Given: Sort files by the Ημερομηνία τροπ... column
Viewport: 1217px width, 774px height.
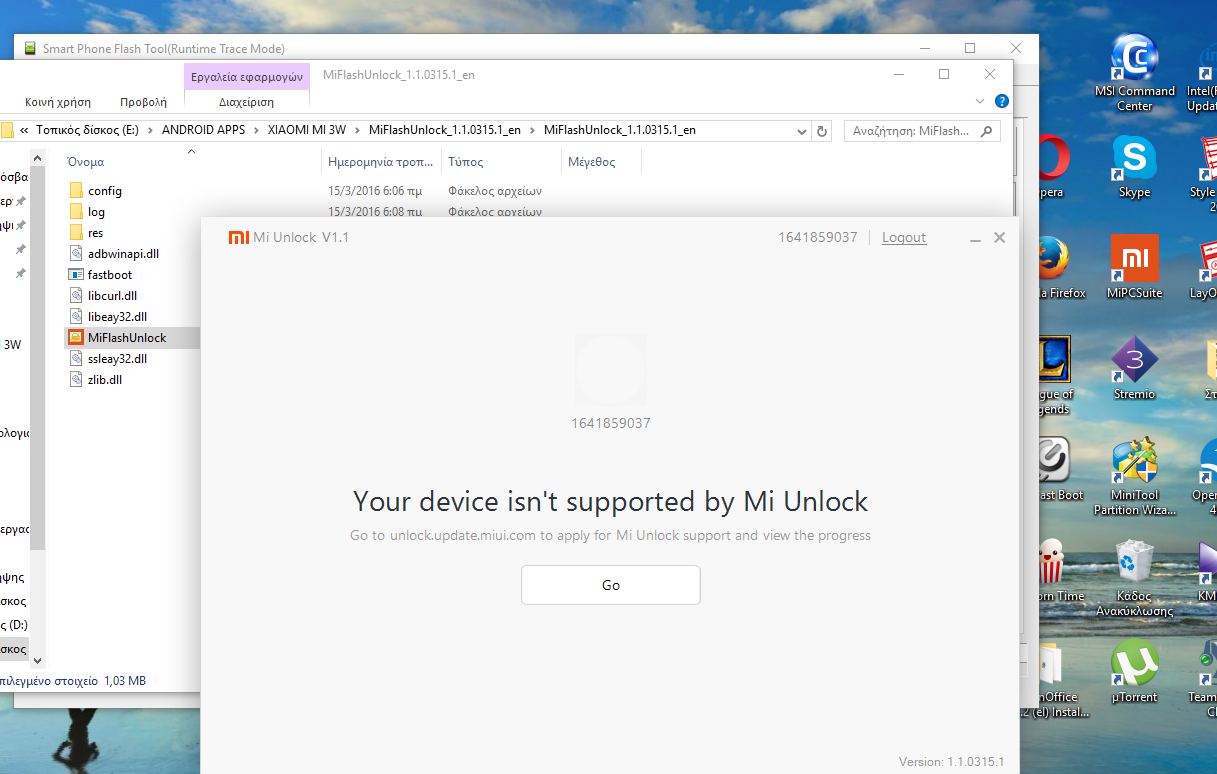Looking at the screenshot, I should pyautogui.click(x=382, y=161).
